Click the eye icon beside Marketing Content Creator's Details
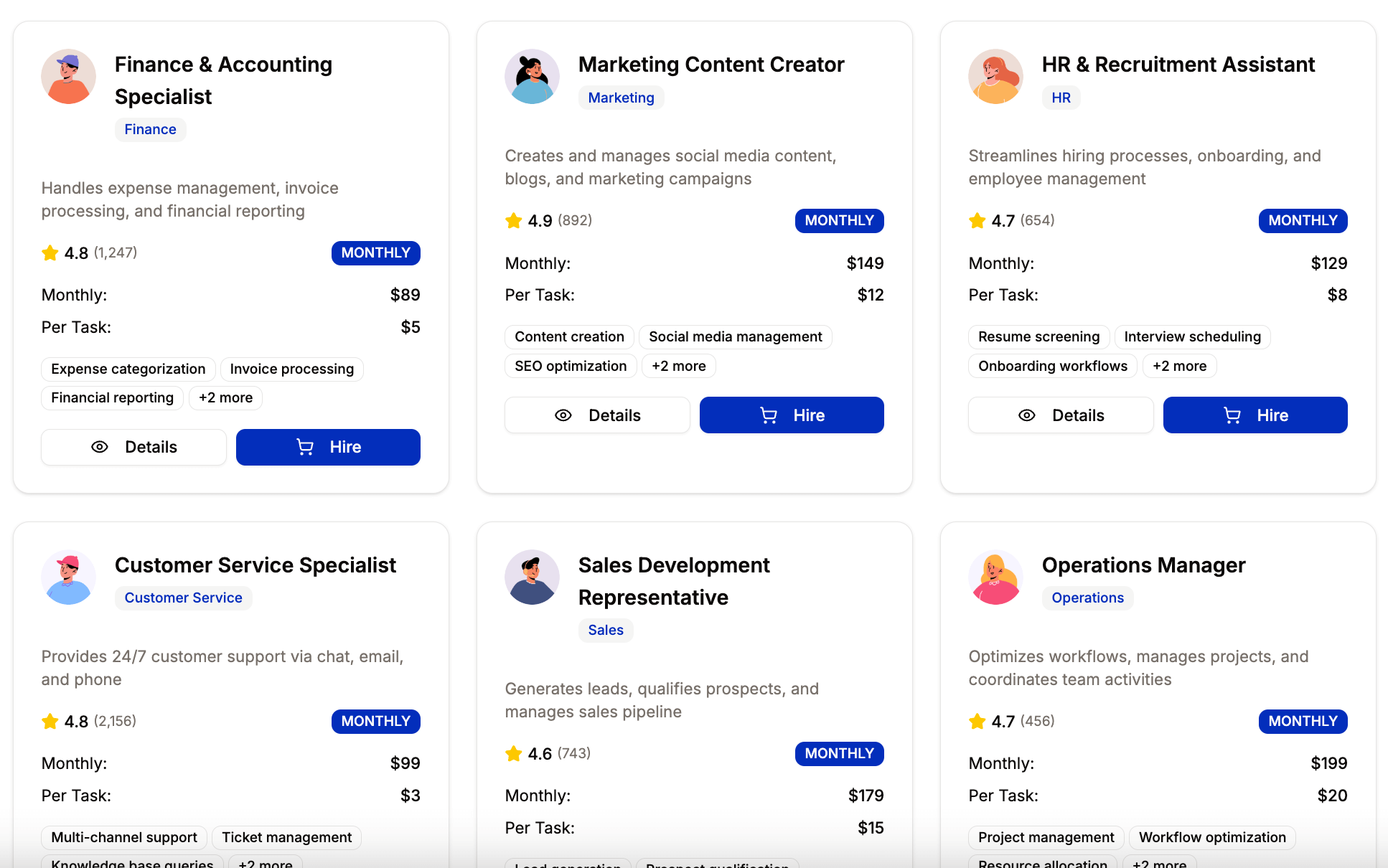 563,415
